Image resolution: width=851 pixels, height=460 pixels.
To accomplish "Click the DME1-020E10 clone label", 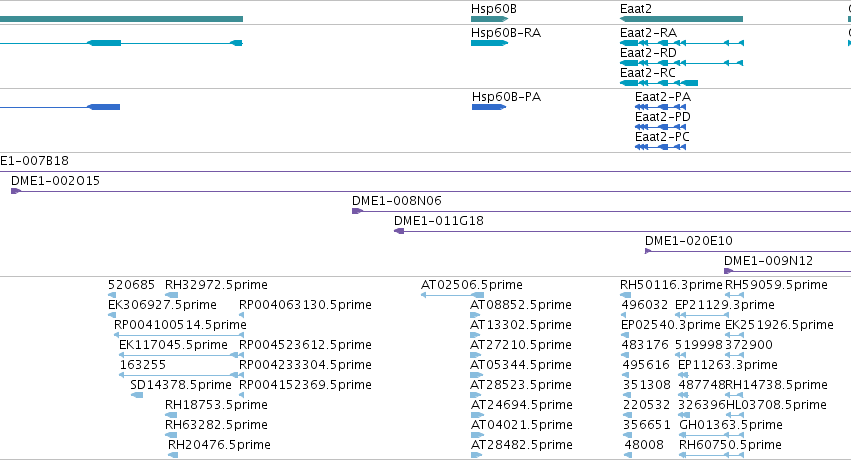I will [688, 240].
